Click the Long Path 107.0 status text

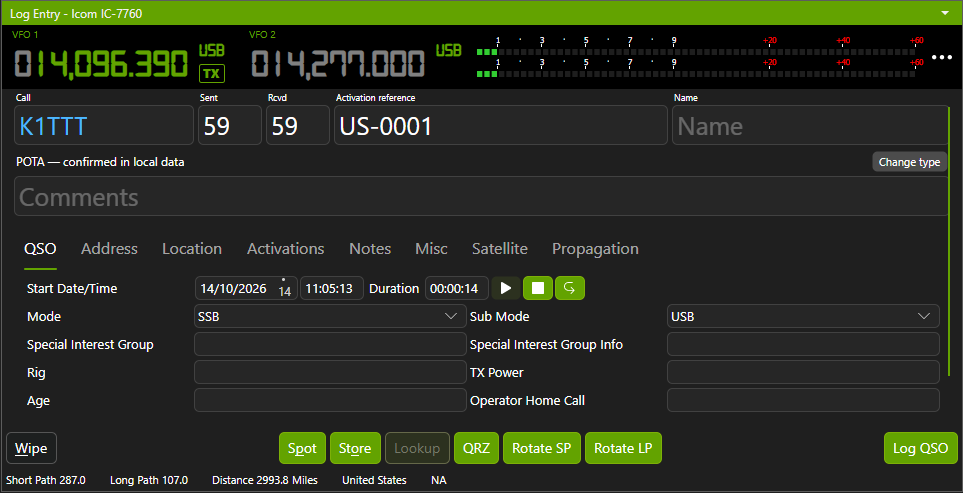[x=149, y=480]
